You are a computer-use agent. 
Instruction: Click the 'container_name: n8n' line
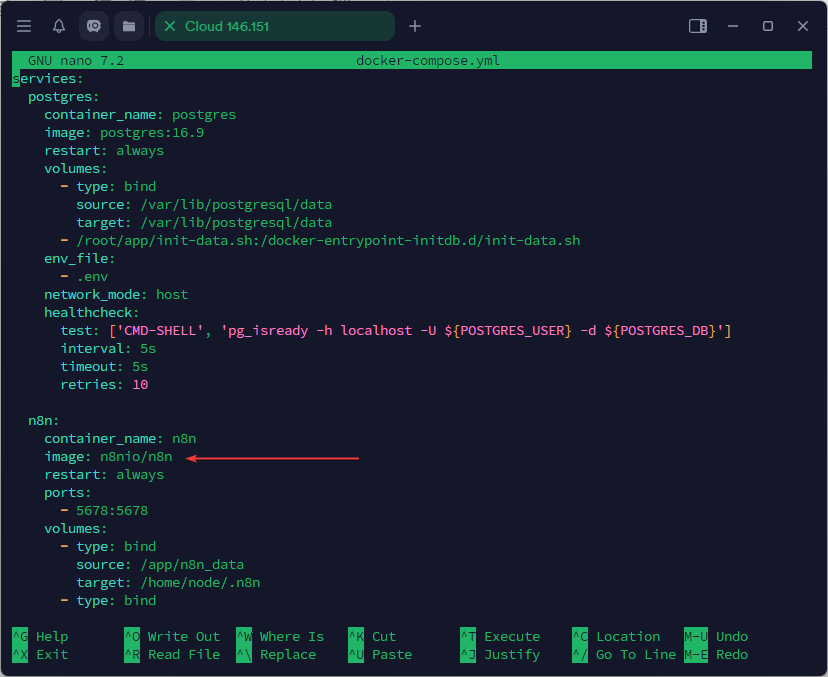[120, 438]
